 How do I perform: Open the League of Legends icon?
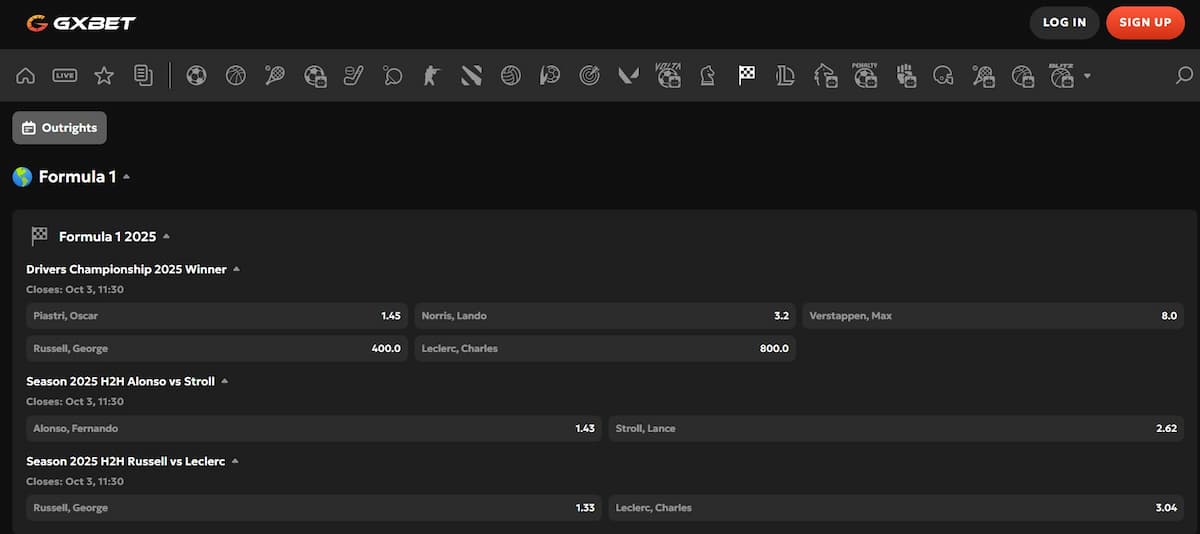(x=786, y=75)
